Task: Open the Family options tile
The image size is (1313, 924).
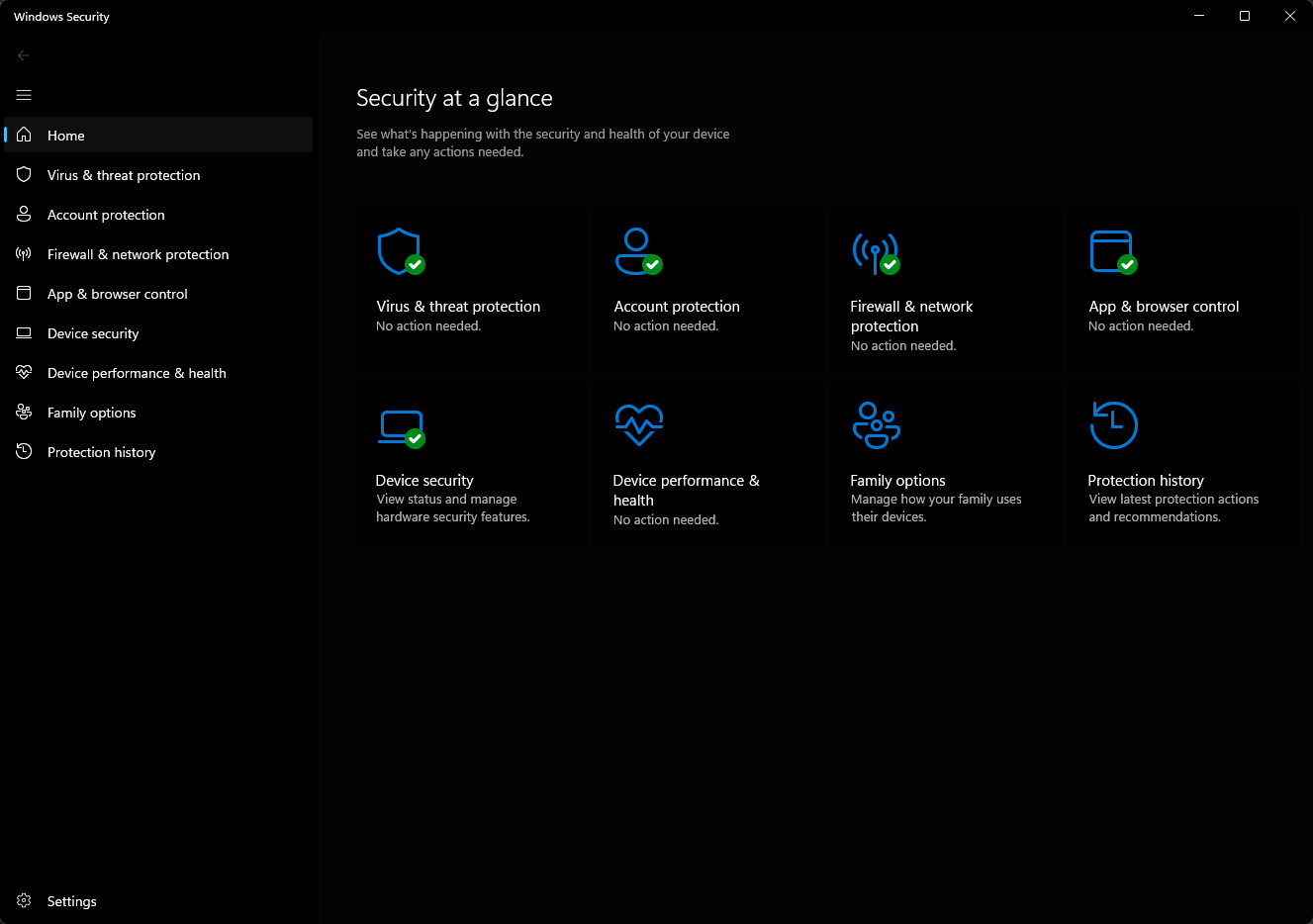Action: (x=946, y=463)
